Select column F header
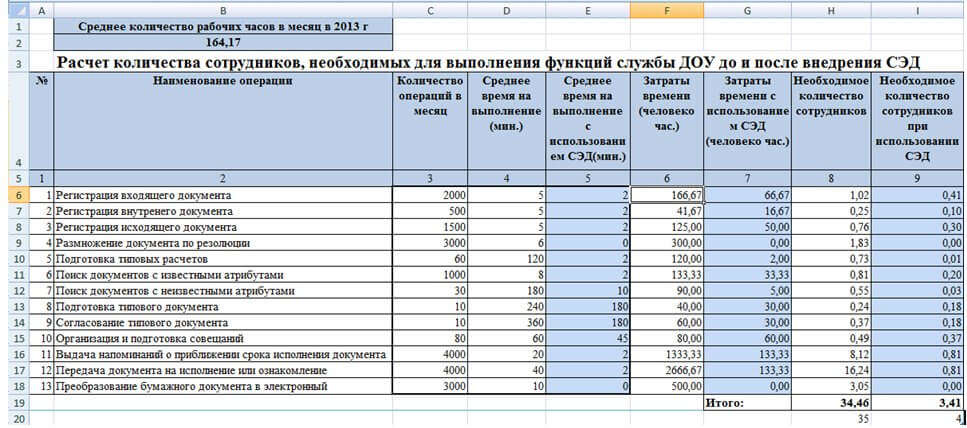 [667, 8]
